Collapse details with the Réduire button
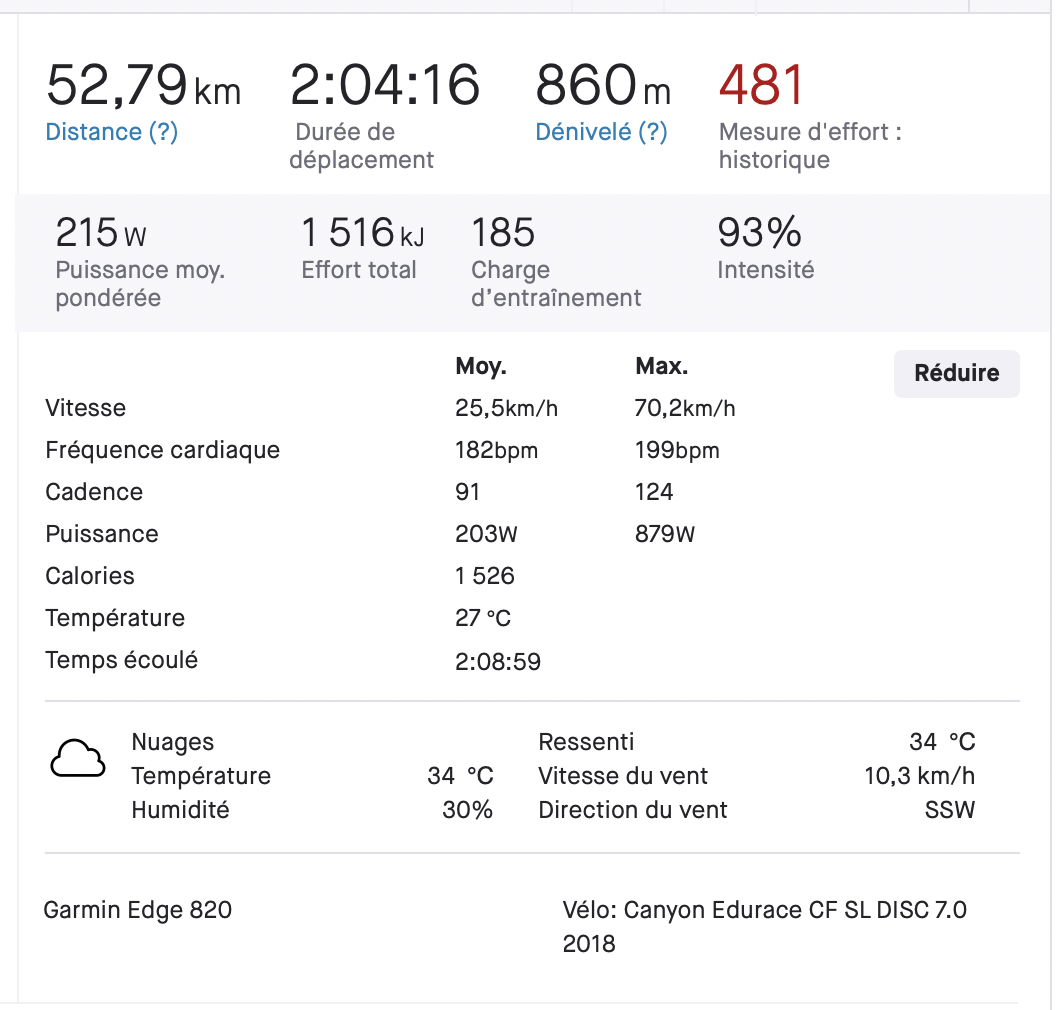Viewport: 1064px width, 1010px height. tap(956, 373)
